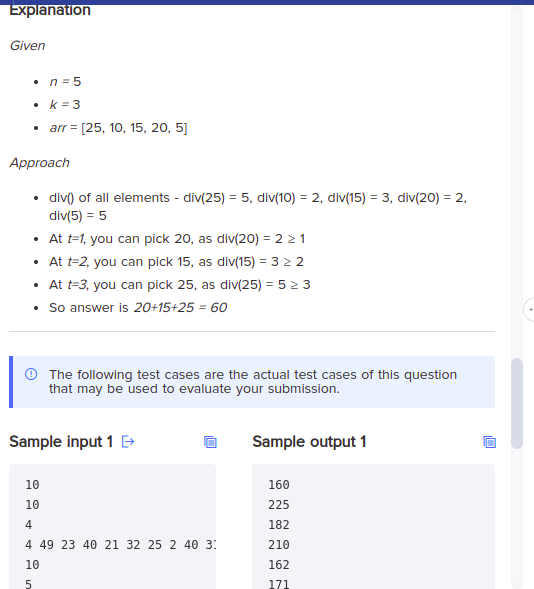Copy Sample input 1 using copy icon
The height and width of the screenshot is (589, 534).
(x=210, y=442)
